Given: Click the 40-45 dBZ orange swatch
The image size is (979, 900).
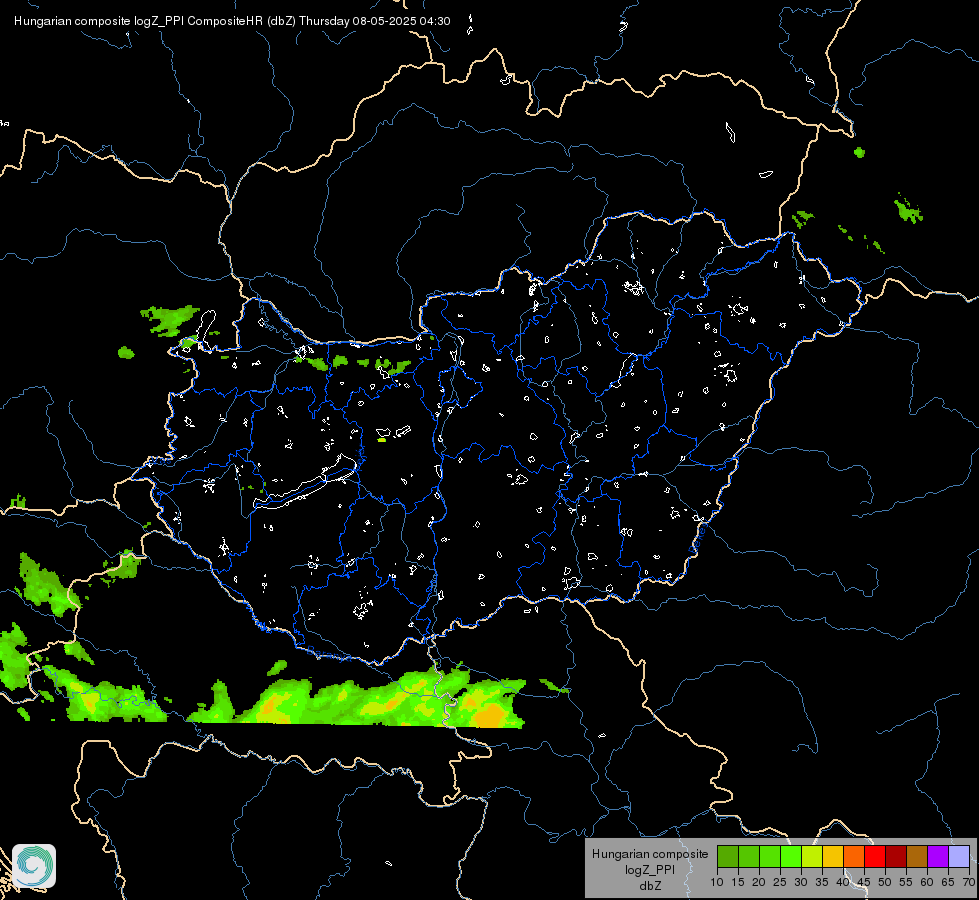Looking at the screenshot, I should (854, 856).
